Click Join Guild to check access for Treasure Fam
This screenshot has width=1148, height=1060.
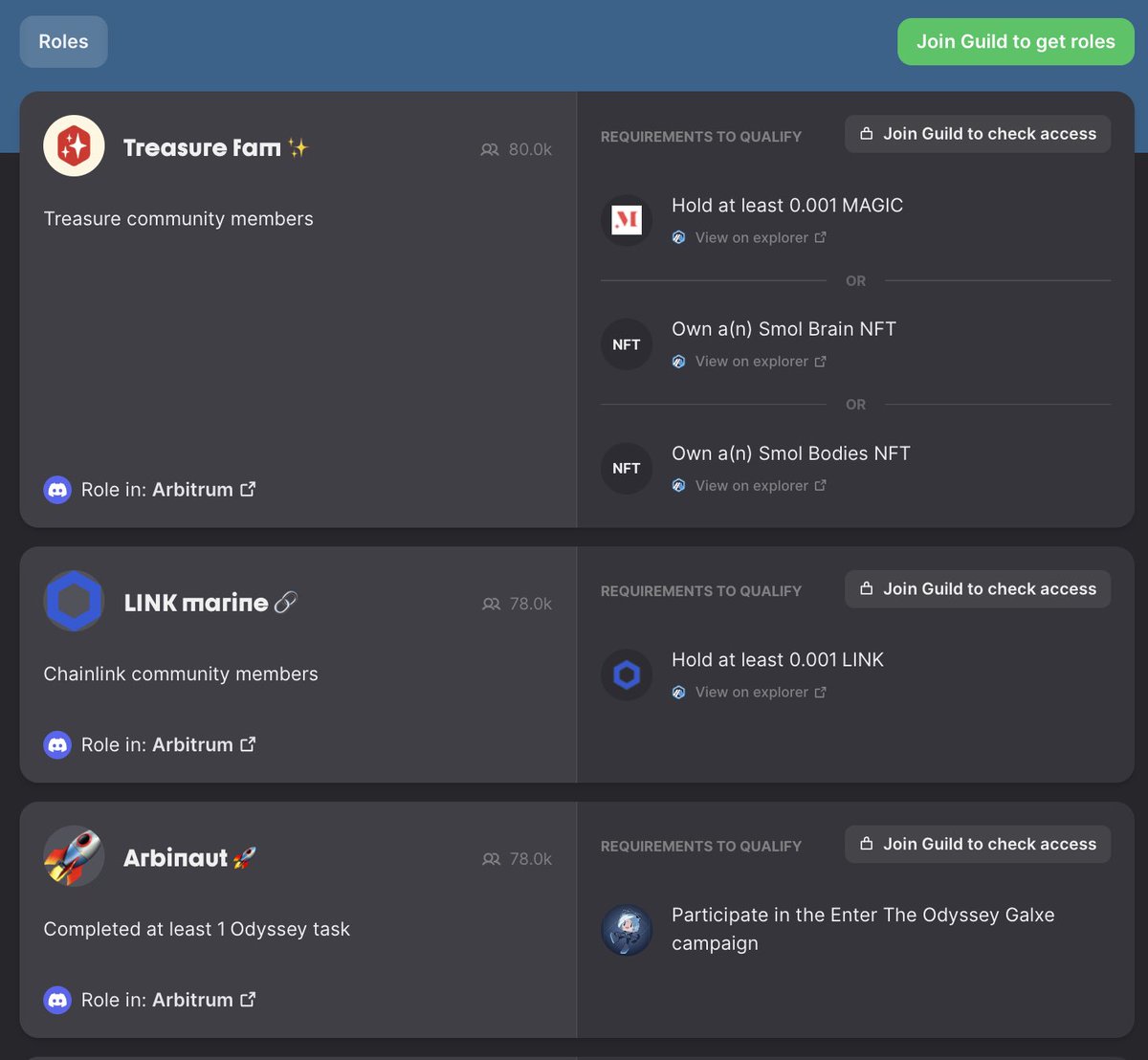tap(978, 134)
